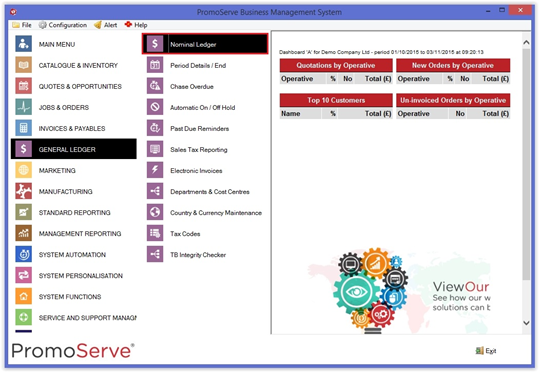
Task: Open the Help menu
Action: (x=136, y=25)
